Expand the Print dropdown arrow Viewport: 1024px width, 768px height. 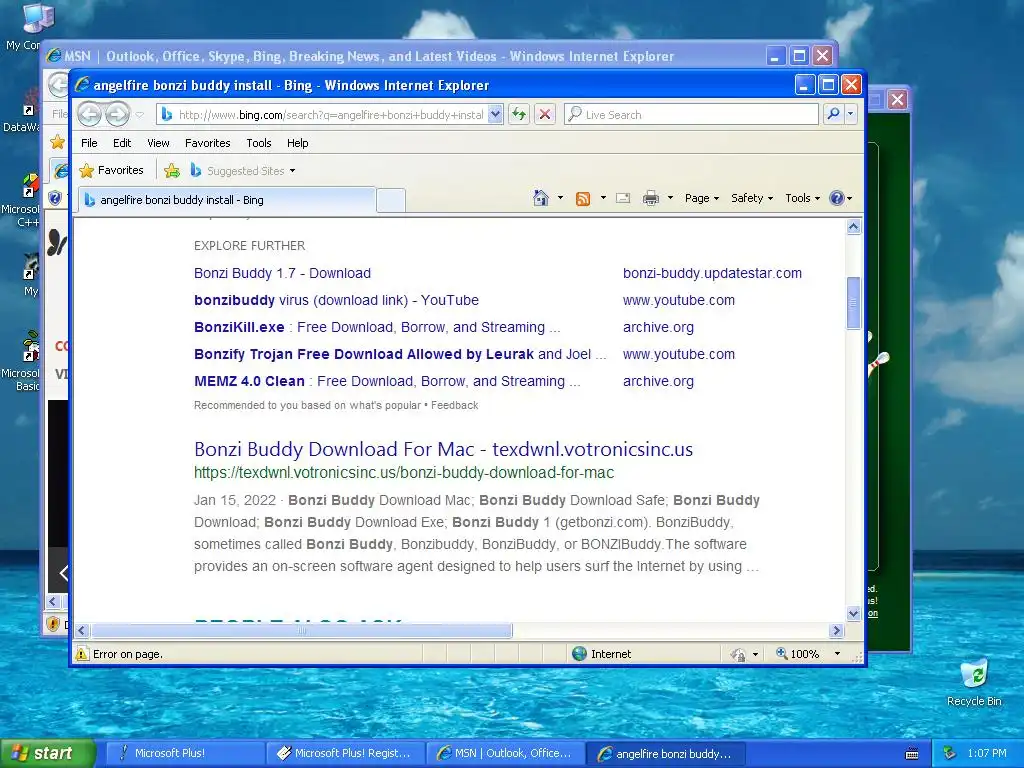(x=670, y=198)
